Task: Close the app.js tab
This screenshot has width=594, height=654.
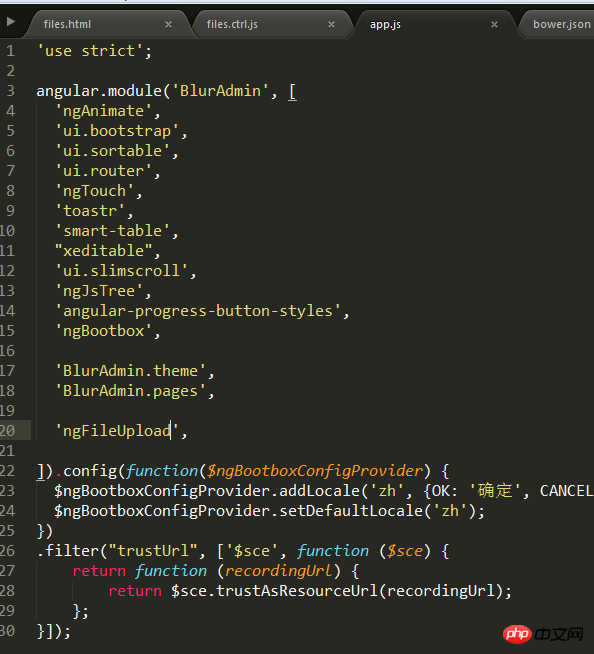Action: (494, 25)
